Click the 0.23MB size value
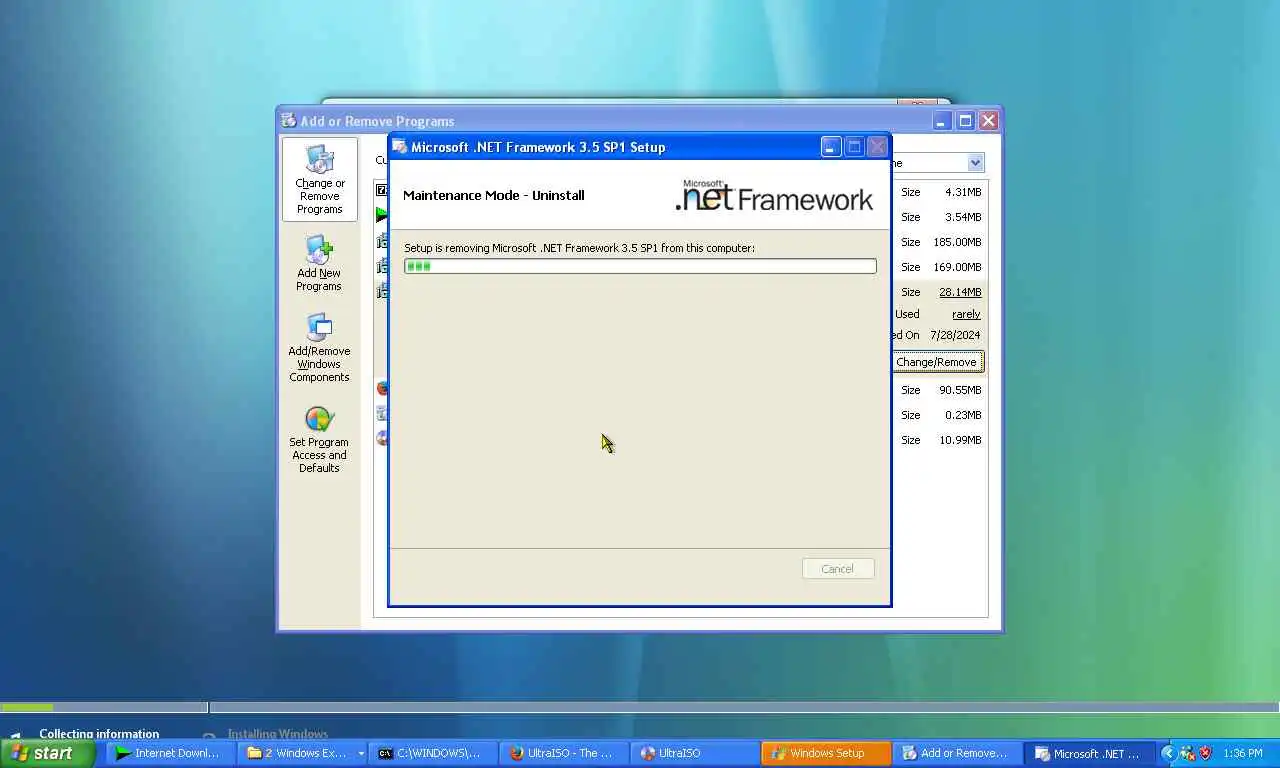1280x768 pixels. click(963, 415)
